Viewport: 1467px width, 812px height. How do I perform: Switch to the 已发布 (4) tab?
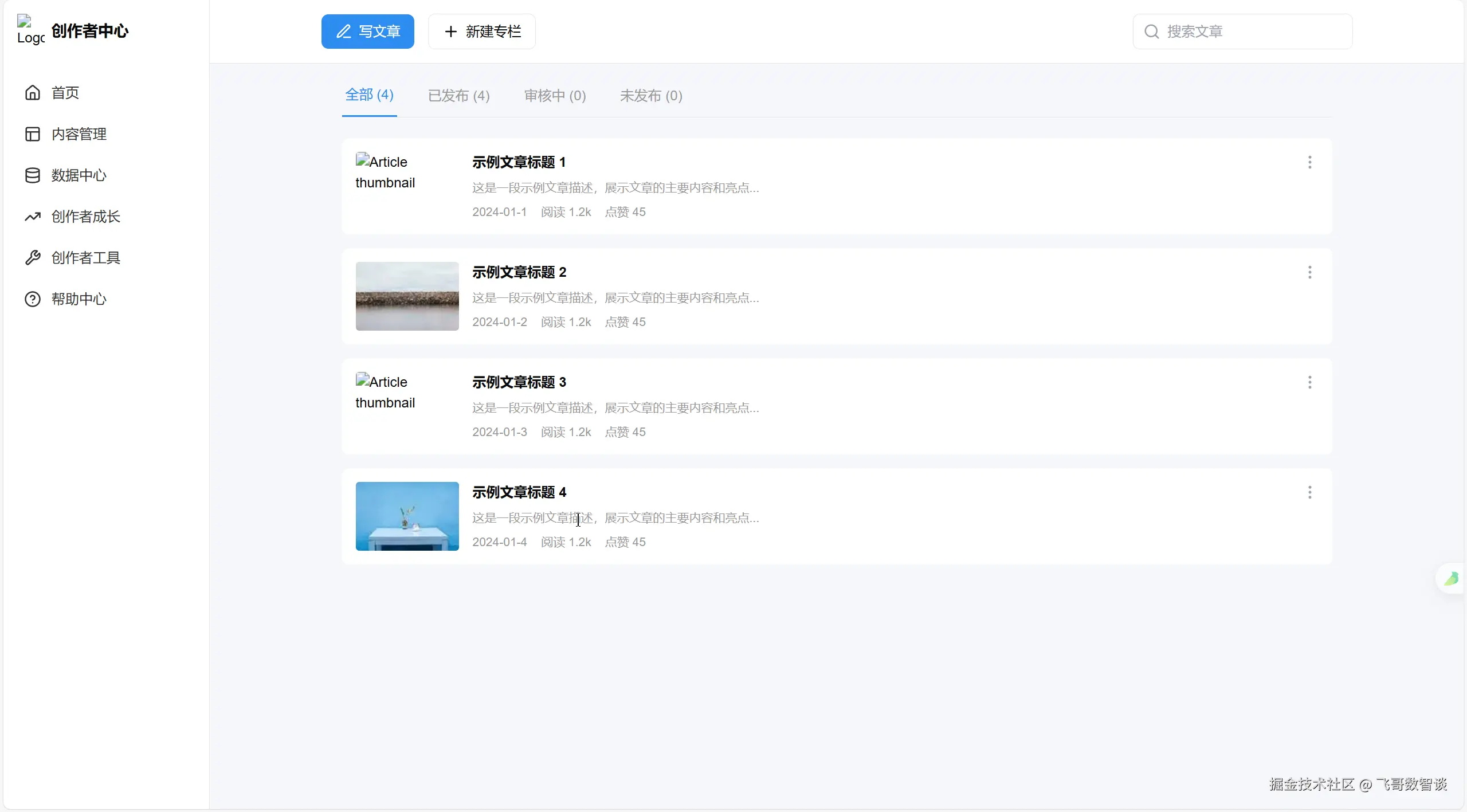point(458,96)
